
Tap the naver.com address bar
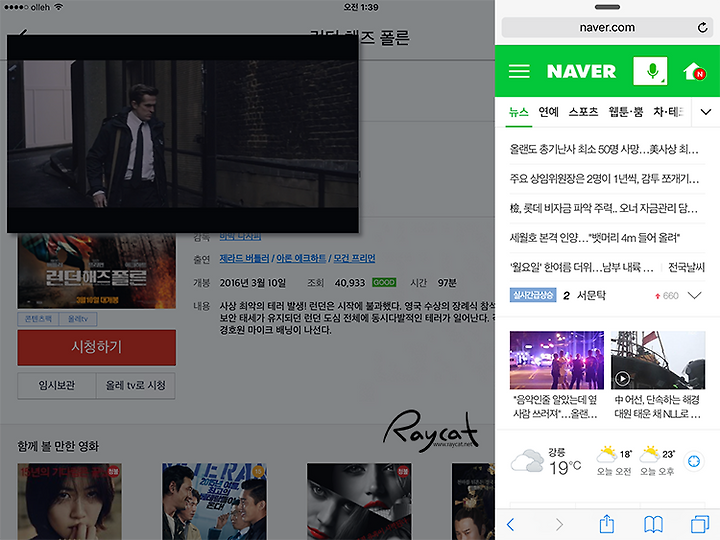tap(607, 28)
